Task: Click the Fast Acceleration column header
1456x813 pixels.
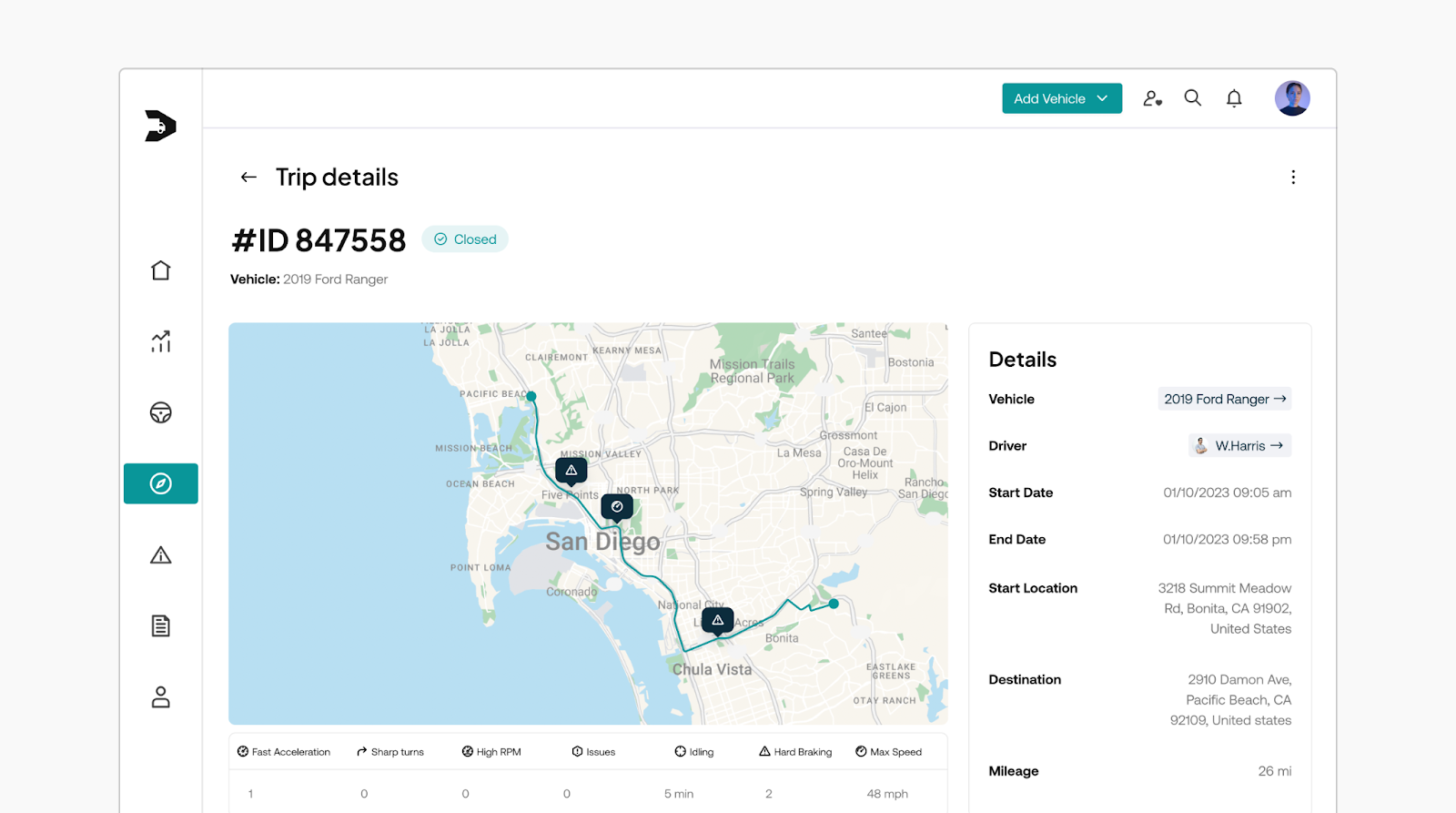Action: tap(284, 752)
